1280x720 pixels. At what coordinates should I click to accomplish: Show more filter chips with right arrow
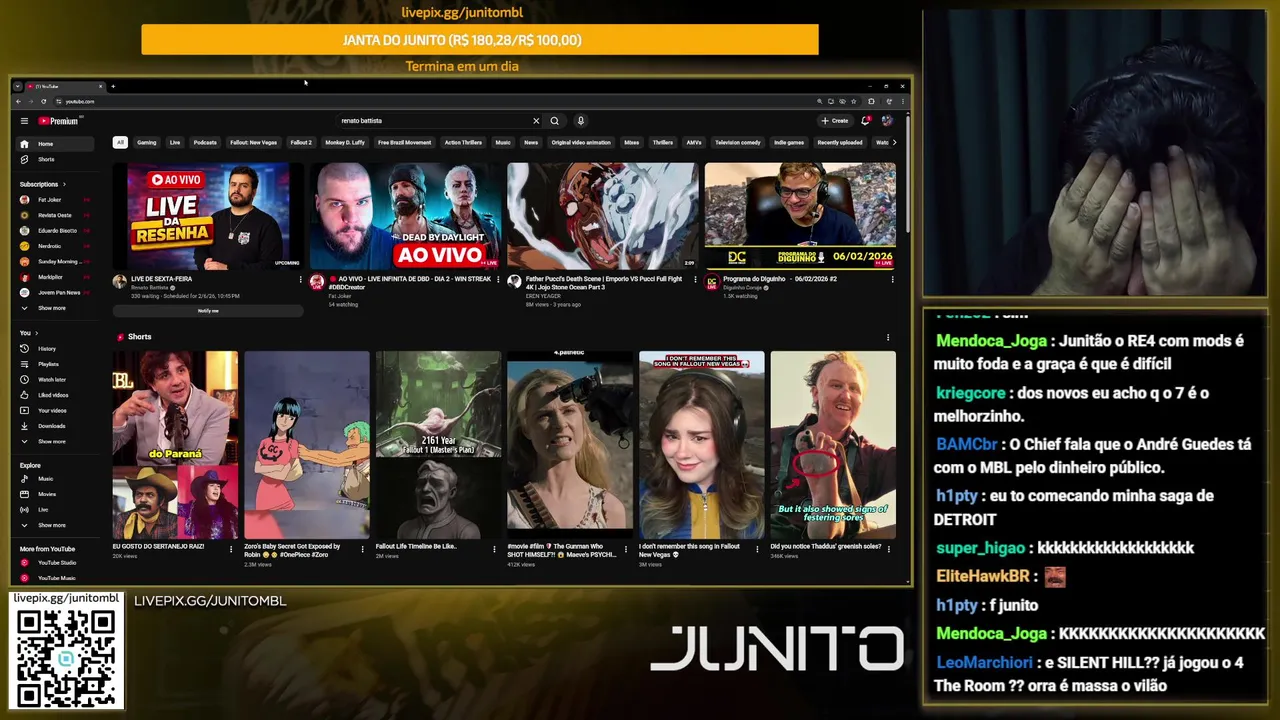[x=893, y=143]
